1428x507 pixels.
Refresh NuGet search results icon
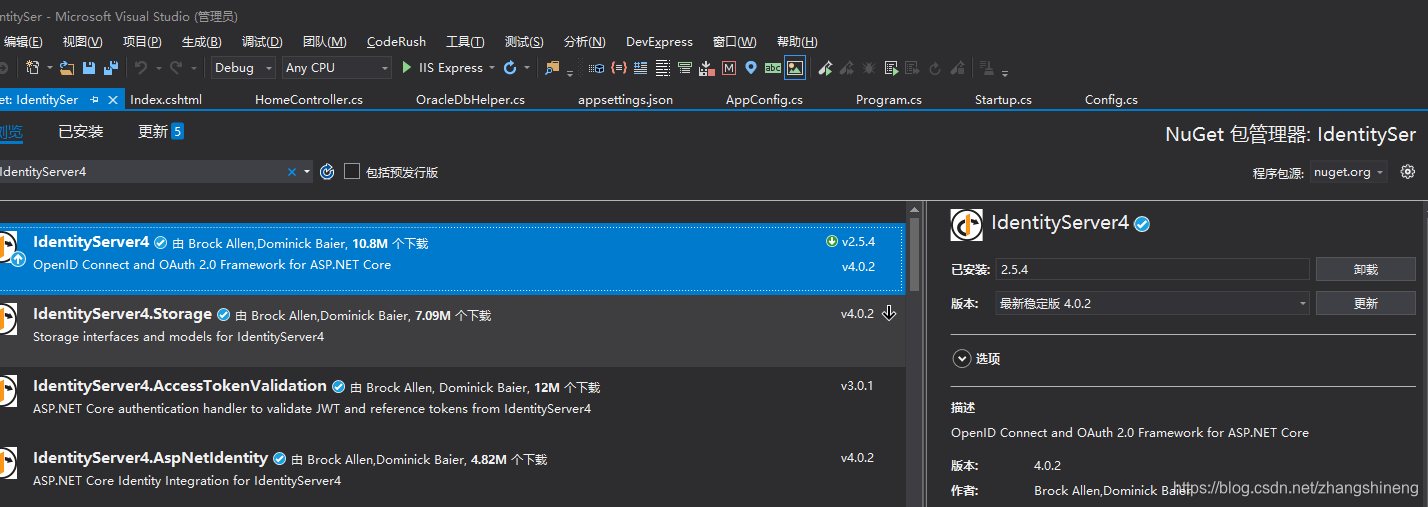pos(327,172)
